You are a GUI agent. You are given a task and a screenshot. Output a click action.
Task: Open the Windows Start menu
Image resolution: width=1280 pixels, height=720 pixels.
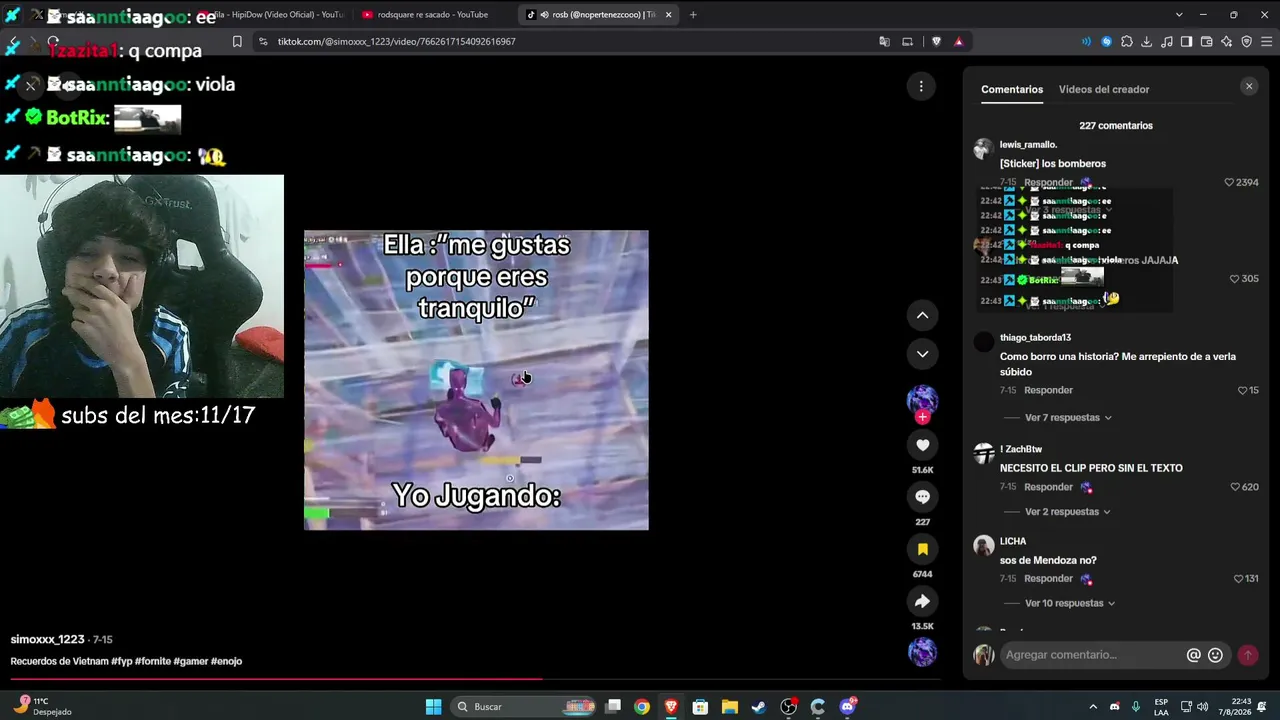click(x=433, y=707)
